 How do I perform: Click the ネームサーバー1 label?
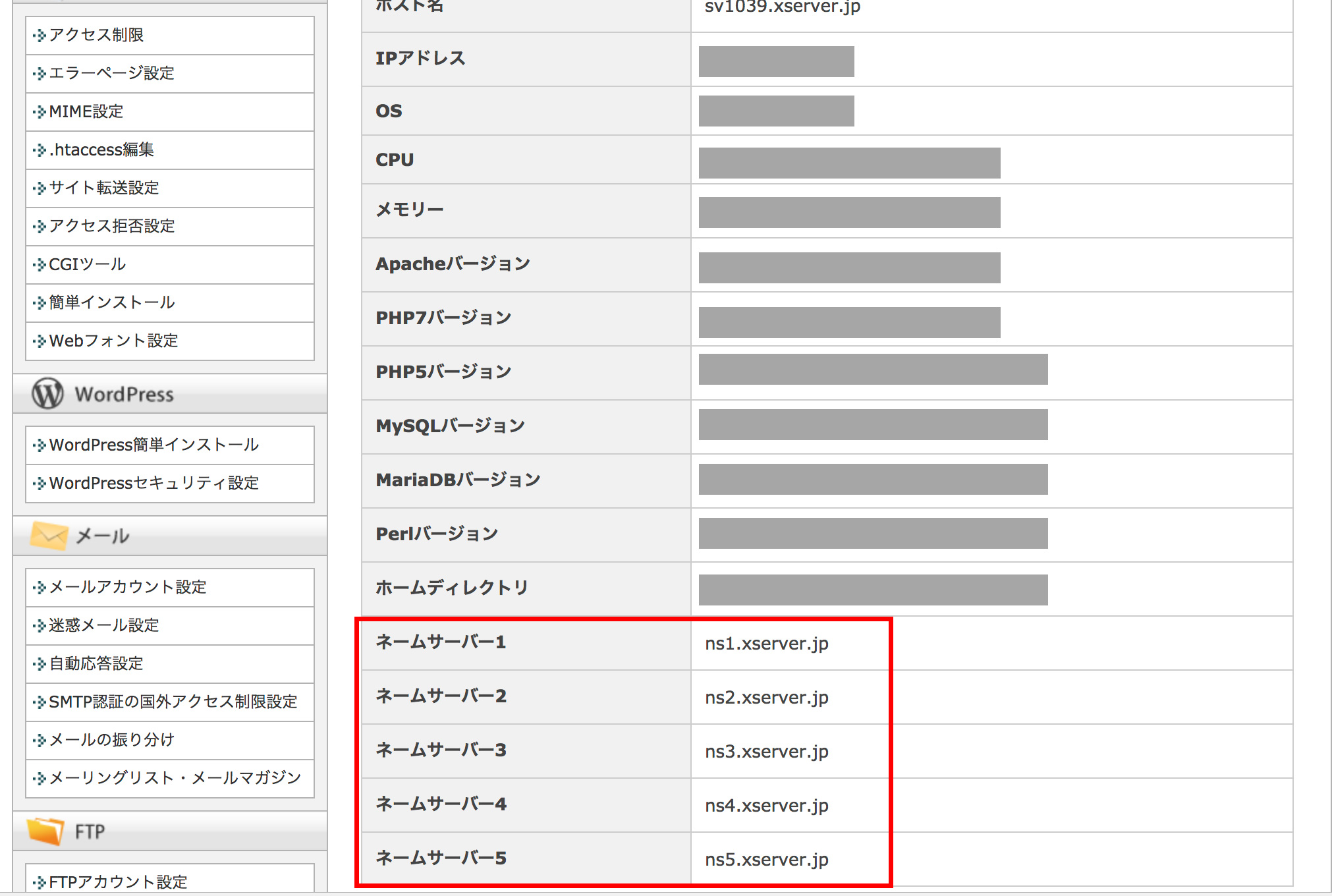(x=441, y=642)
